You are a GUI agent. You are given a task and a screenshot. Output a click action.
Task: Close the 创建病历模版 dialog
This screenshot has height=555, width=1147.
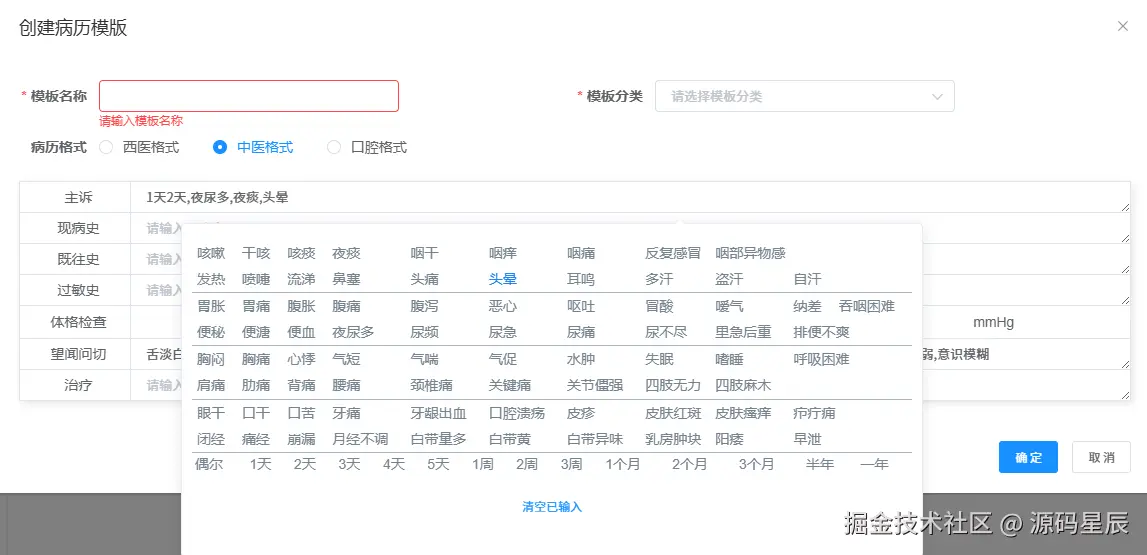pyautogui.click(x=1123, y=26)
